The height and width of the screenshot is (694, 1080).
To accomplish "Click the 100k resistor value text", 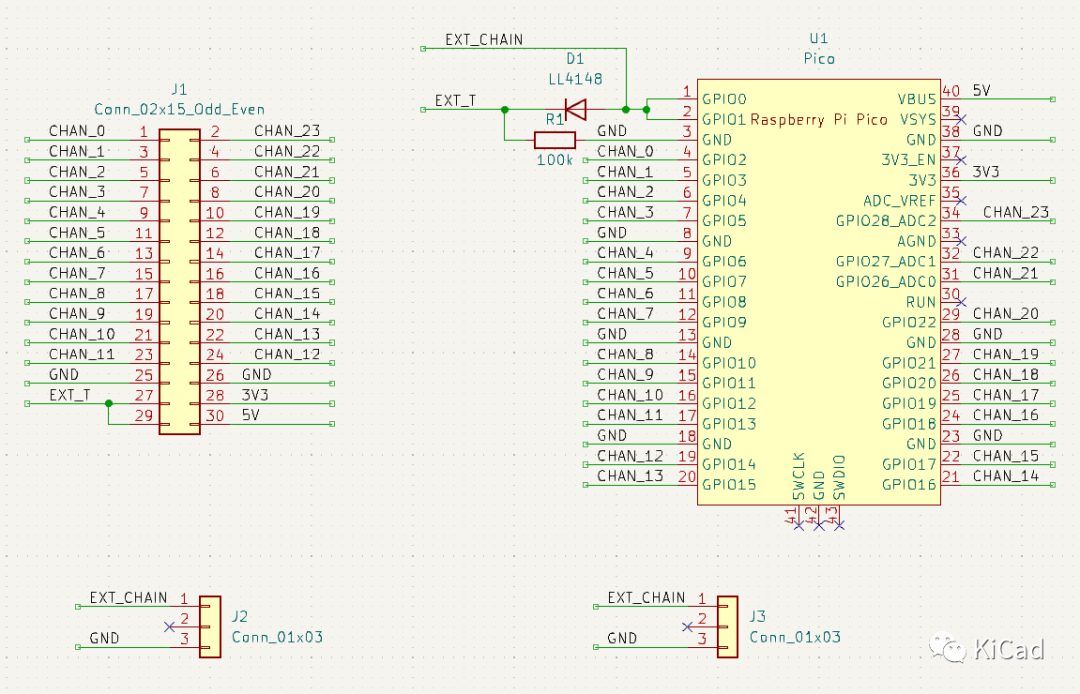I will 554,160.
